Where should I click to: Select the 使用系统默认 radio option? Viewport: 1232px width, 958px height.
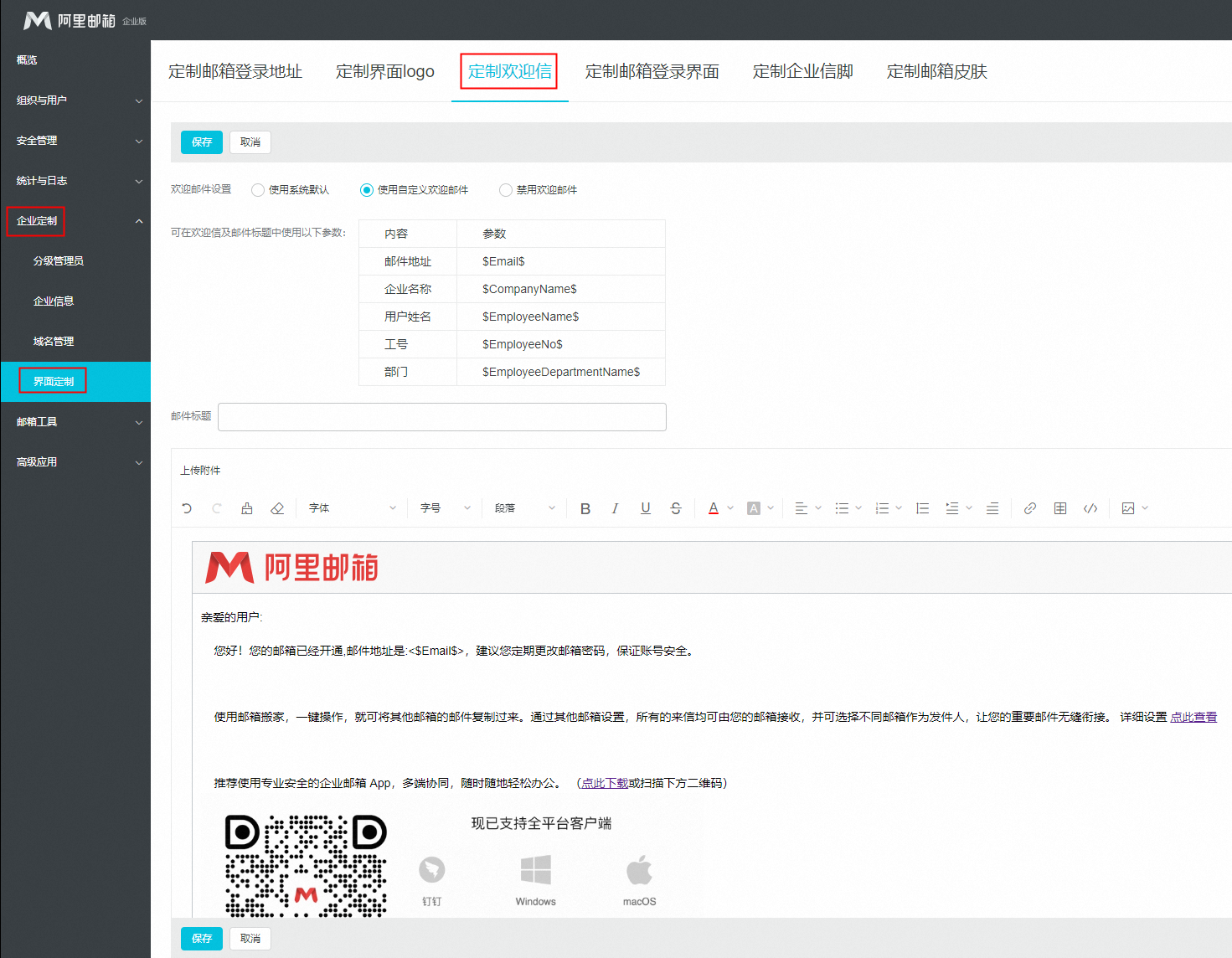tap(257, 189)
